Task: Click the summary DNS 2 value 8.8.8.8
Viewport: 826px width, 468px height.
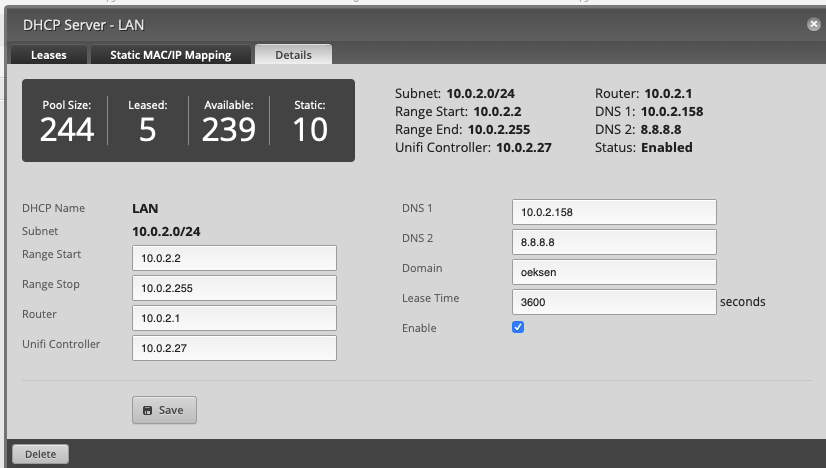Action: (661, 130)
